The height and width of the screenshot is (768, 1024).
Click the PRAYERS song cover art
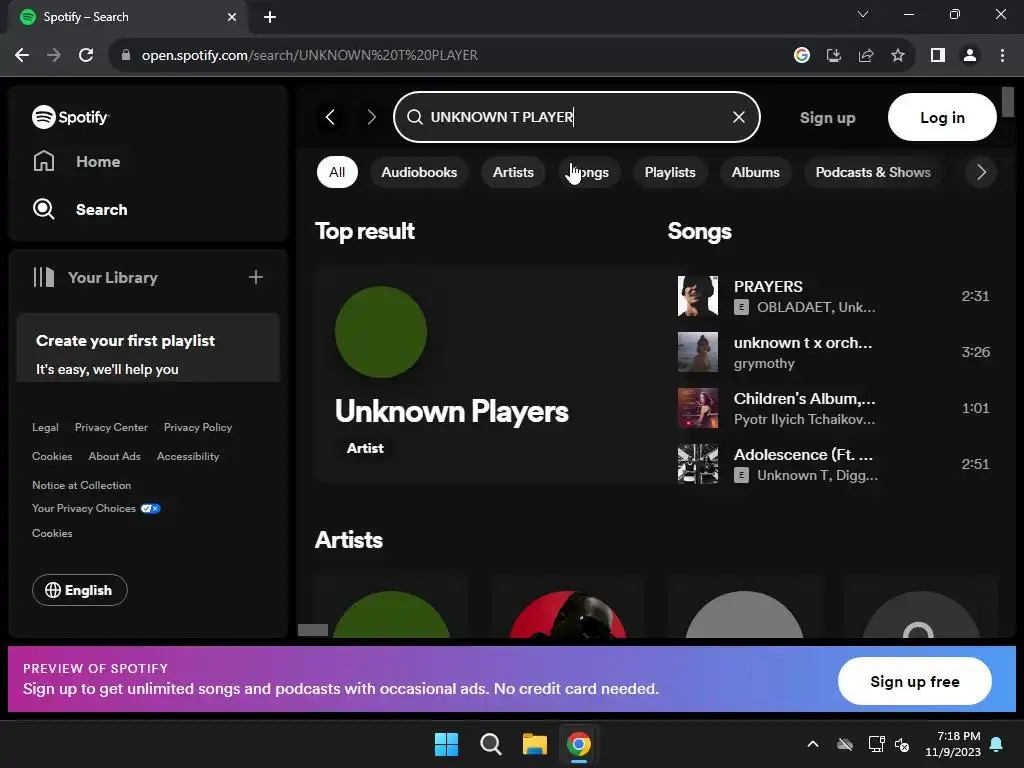pos(697,296)
